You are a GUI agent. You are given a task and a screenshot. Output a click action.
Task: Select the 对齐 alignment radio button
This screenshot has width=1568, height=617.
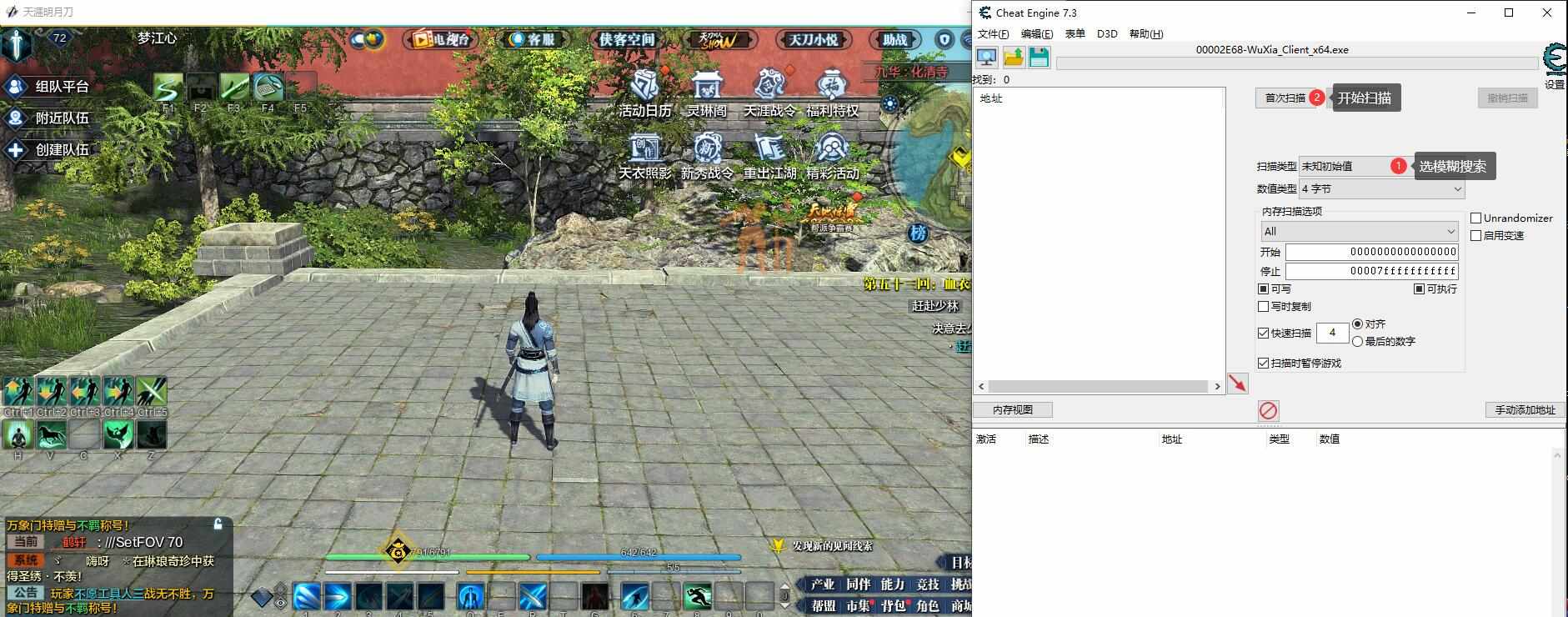[x=1358, y=324]
